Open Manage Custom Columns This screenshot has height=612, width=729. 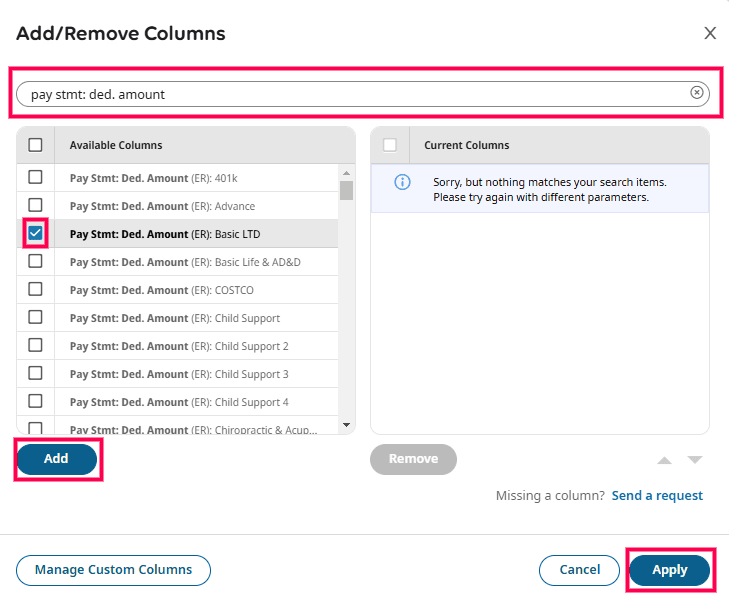point(113,570)
